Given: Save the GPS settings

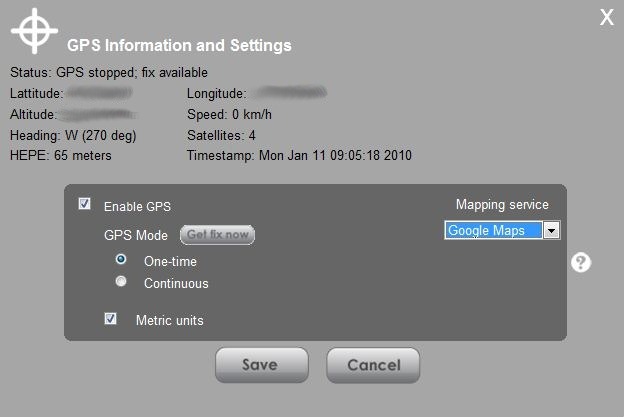Looking at the screenshot, I should pos(261,365).
